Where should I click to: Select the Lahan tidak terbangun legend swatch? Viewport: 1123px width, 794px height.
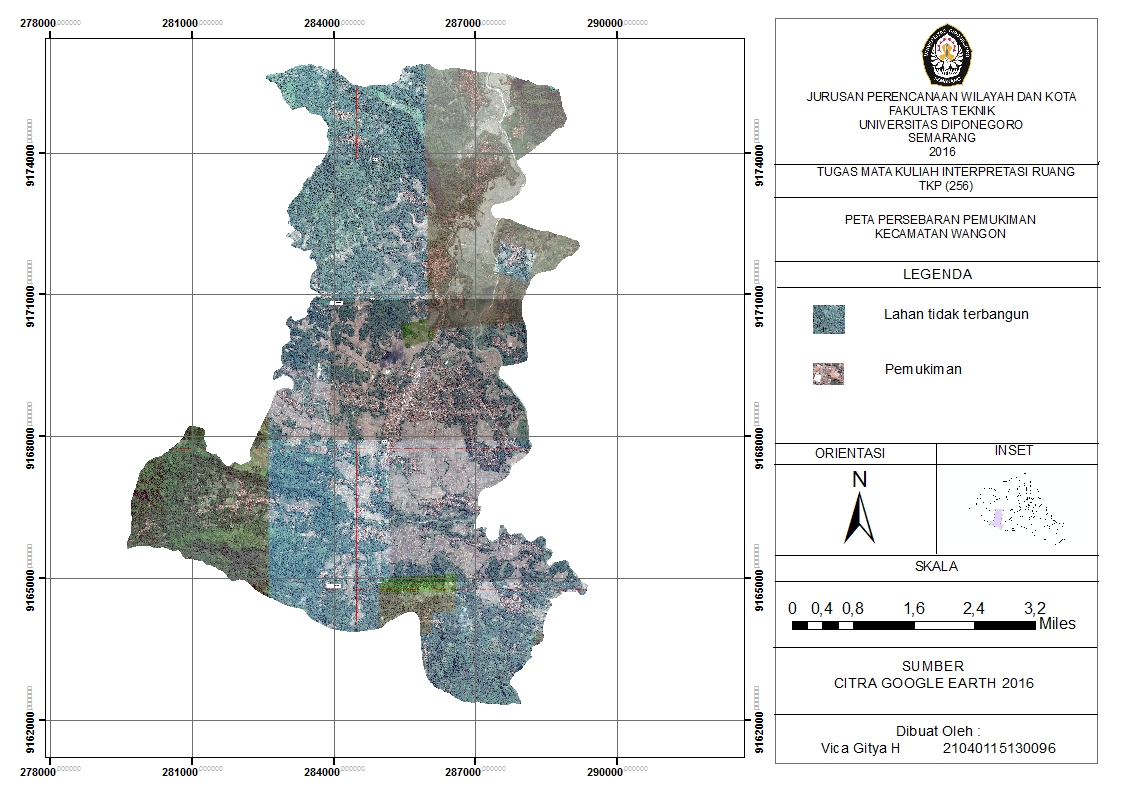829,319
